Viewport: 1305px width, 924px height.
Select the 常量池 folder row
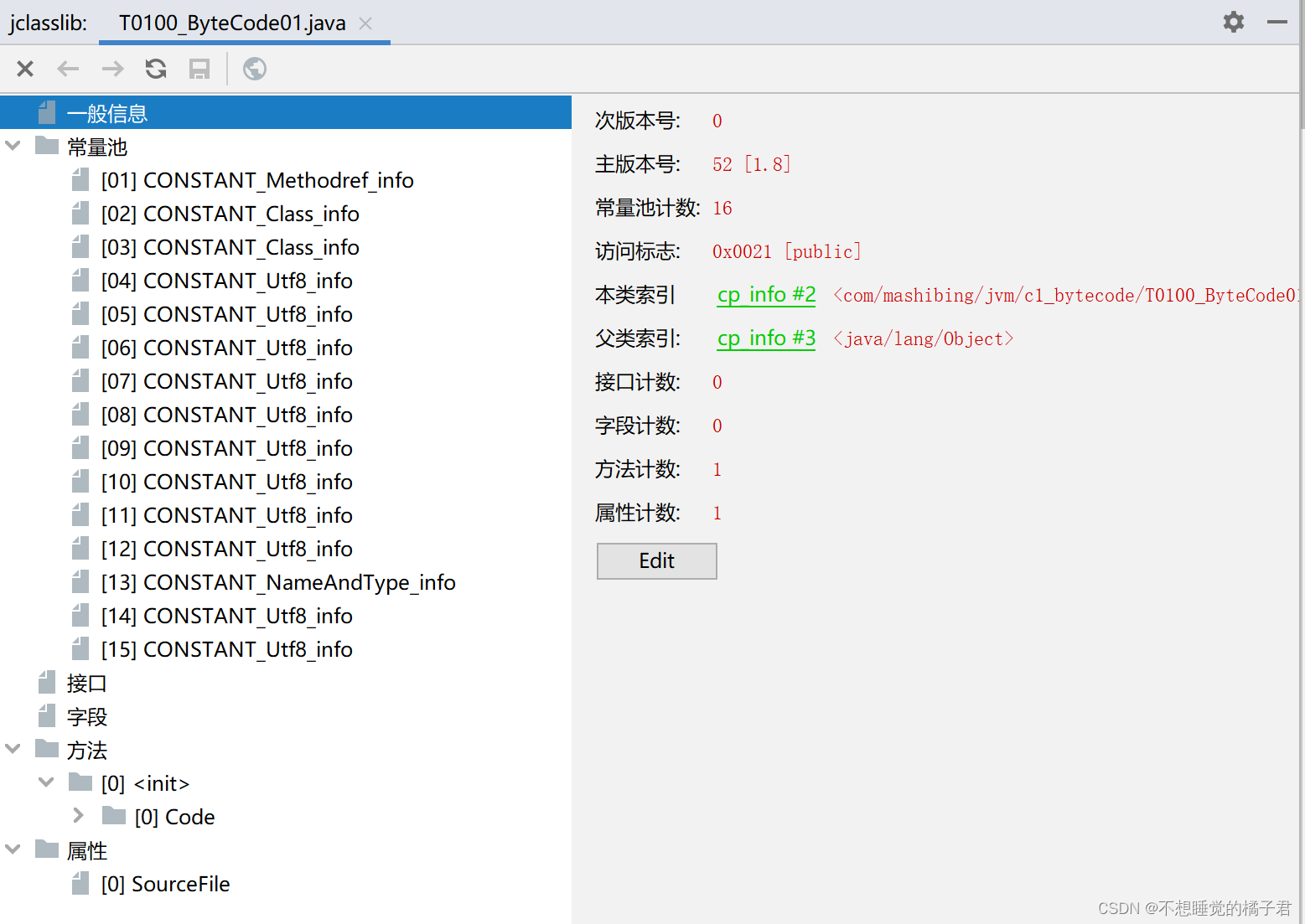(286, 147)
